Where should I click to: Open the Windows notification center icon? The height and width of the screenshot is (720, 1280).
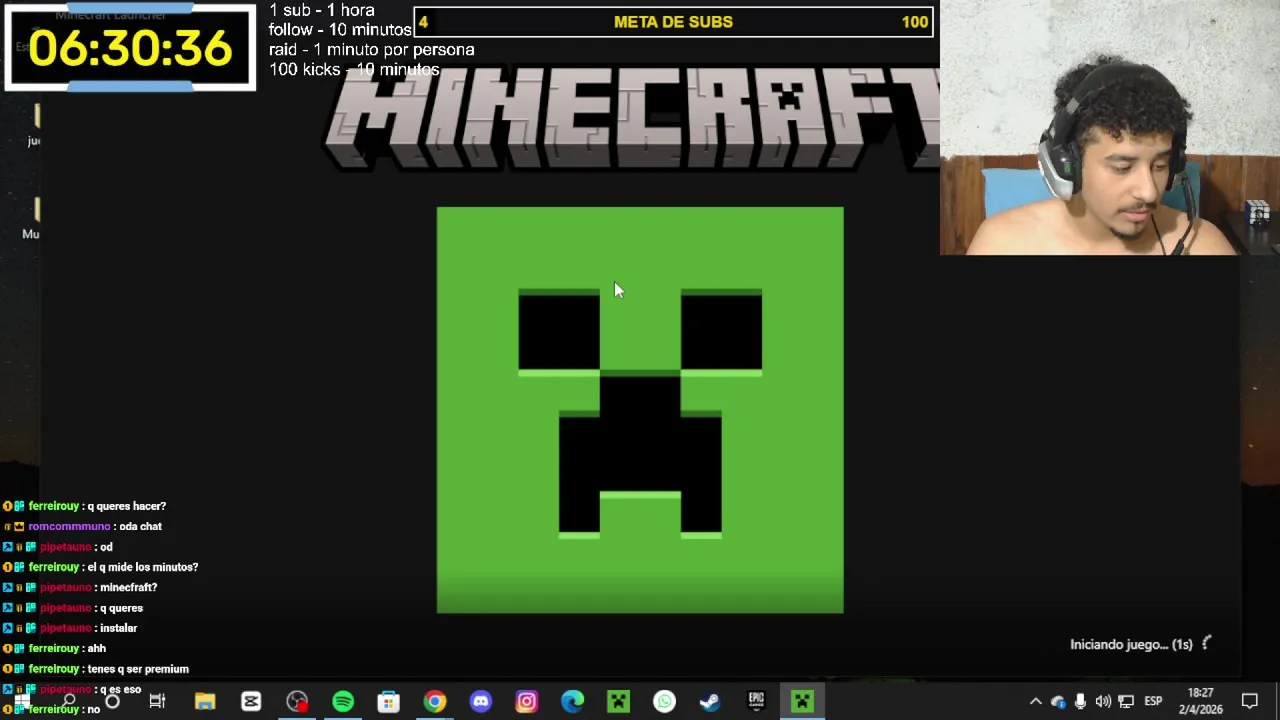coord(1249,701)
